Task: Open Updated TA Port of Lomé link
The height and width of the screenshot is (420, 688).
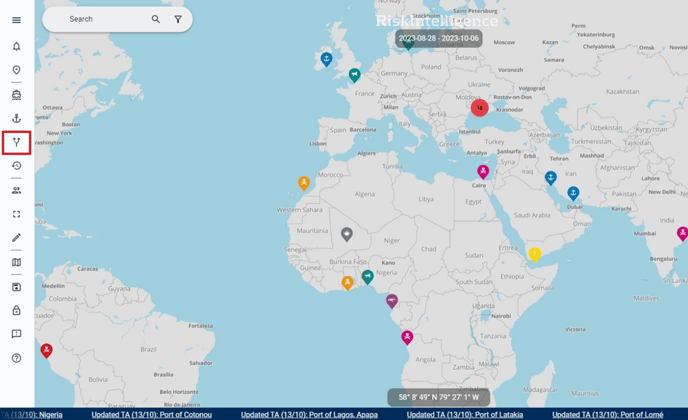Action: pos(608,415)
